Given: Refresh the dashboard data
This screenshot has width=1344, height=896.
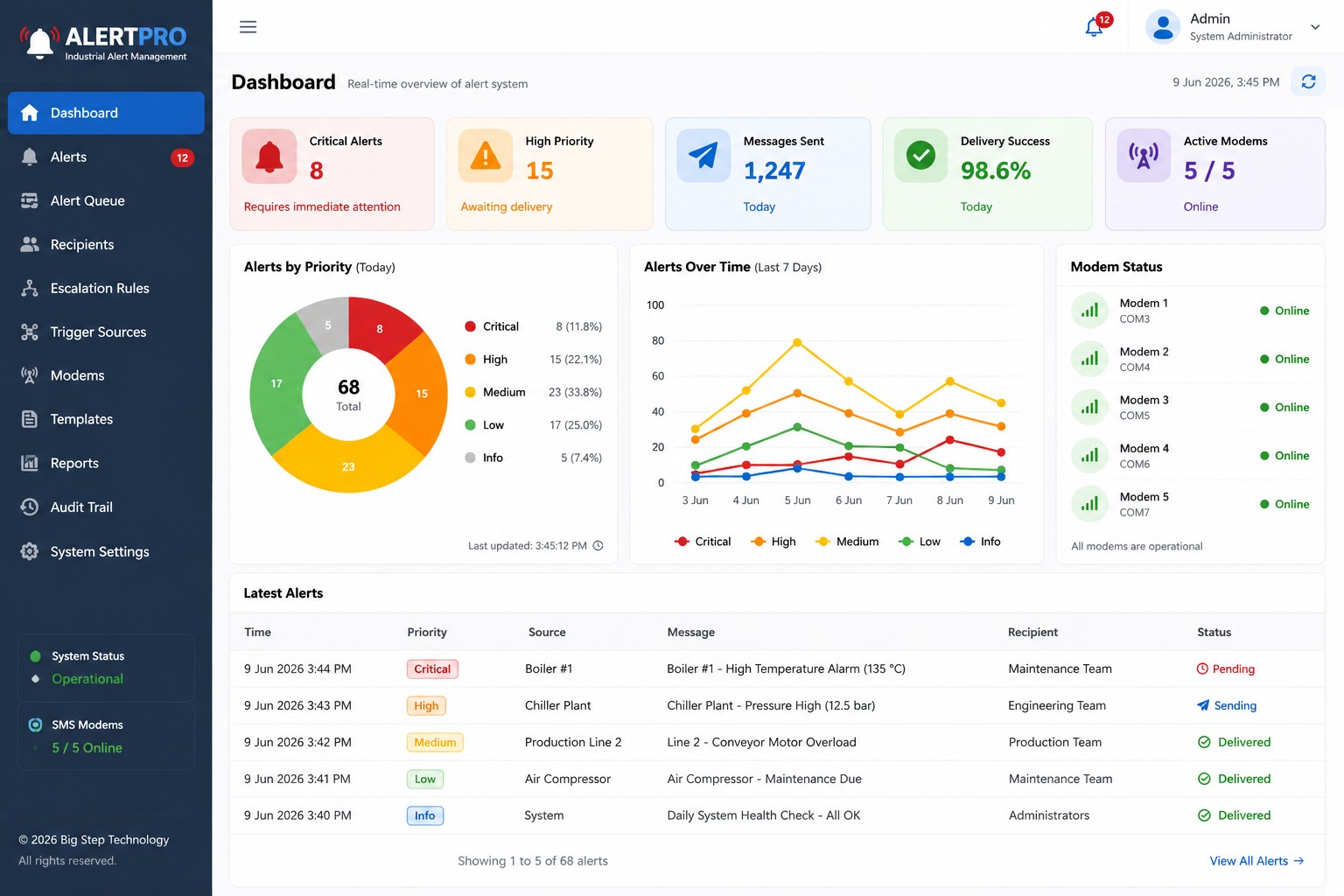Looking at the screenshot, I should coord(1308,81).
